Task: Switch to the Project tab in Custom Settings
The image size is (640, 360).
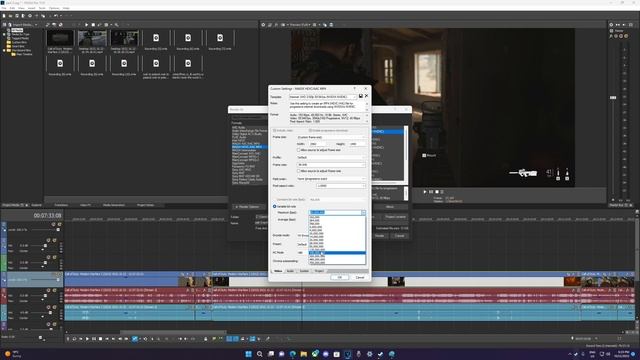Action: click(319, 271)
